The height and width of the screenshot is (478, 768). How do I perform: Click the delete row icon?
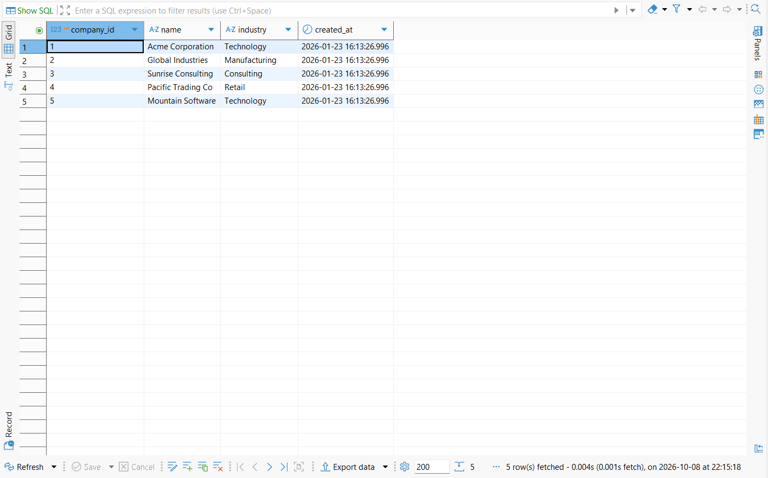pos(218,467)
